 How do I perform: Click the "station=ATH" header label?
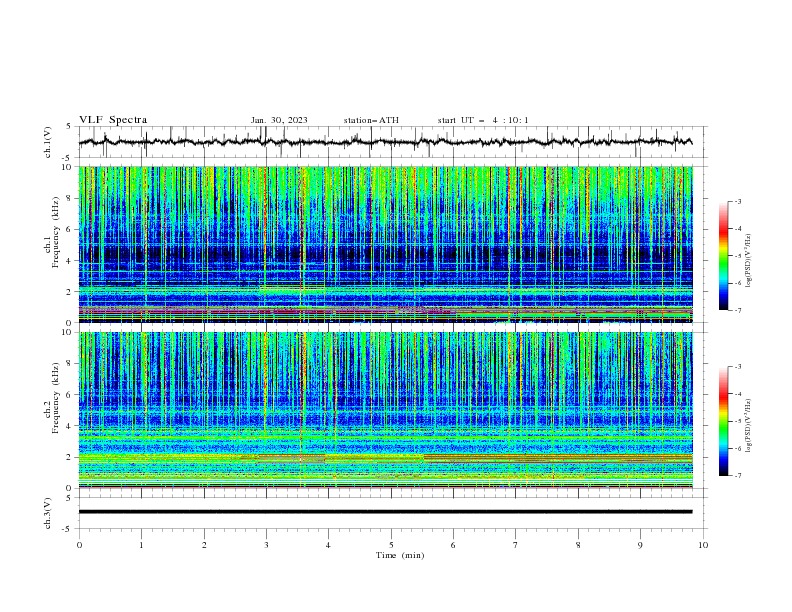[371, 120]
